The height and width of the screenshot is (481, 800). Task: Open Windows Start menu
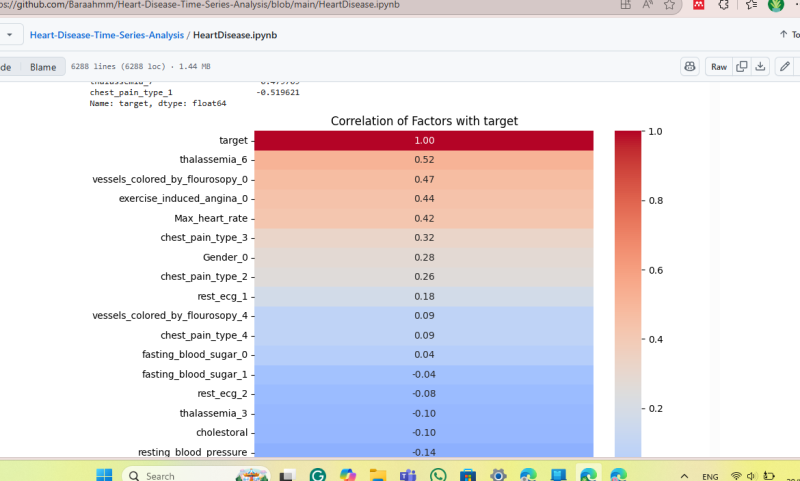105,476
